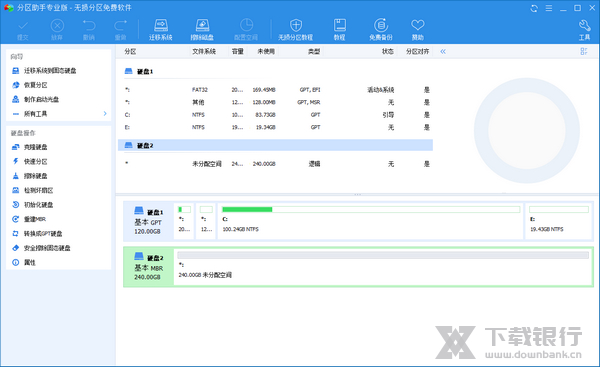Screen dimensions: 600x367
Task: Click the 分区对齐 column header
Action: 417,51
